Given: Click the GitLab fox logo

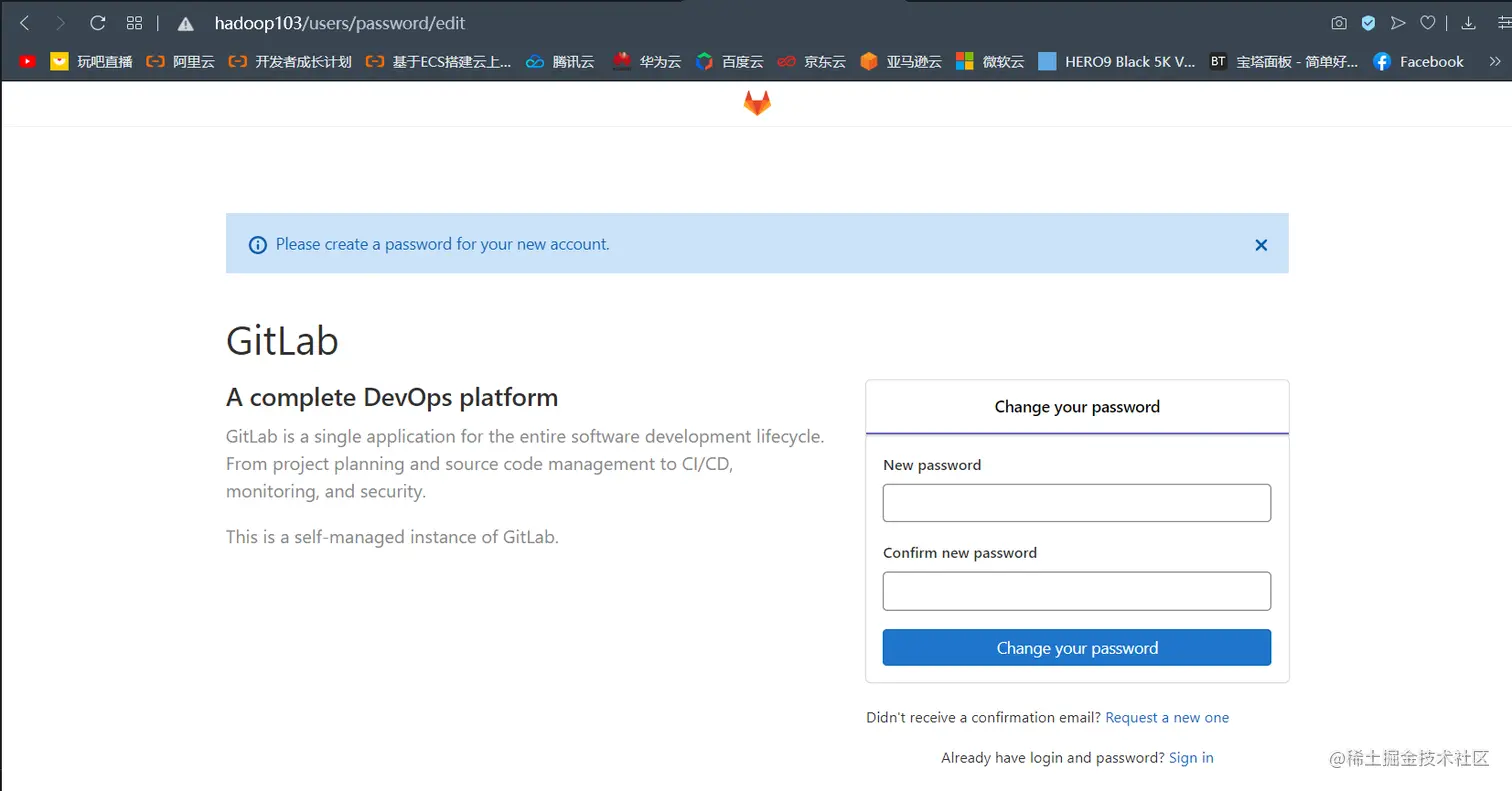Looking at the screenshot, I should (757, 103).
